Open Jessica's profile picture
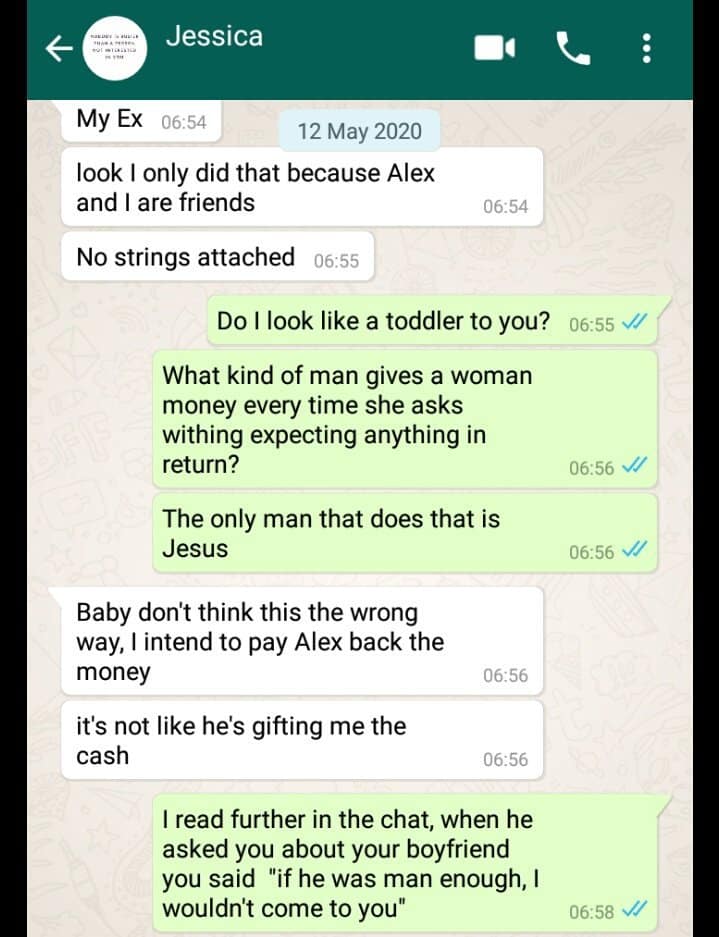This screenshot has width=719, height=937. pyautogui.click(x=114, y=48)
